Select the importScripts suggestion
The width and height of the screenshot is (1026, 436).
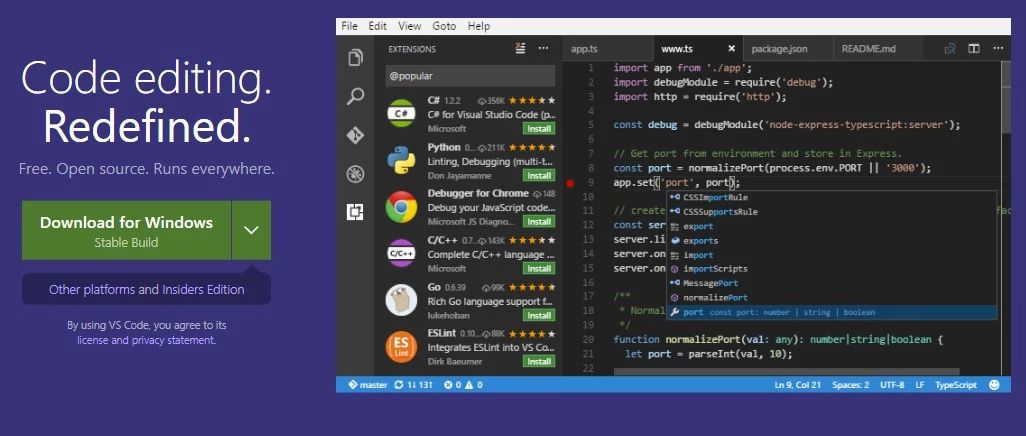coord(832,268)
